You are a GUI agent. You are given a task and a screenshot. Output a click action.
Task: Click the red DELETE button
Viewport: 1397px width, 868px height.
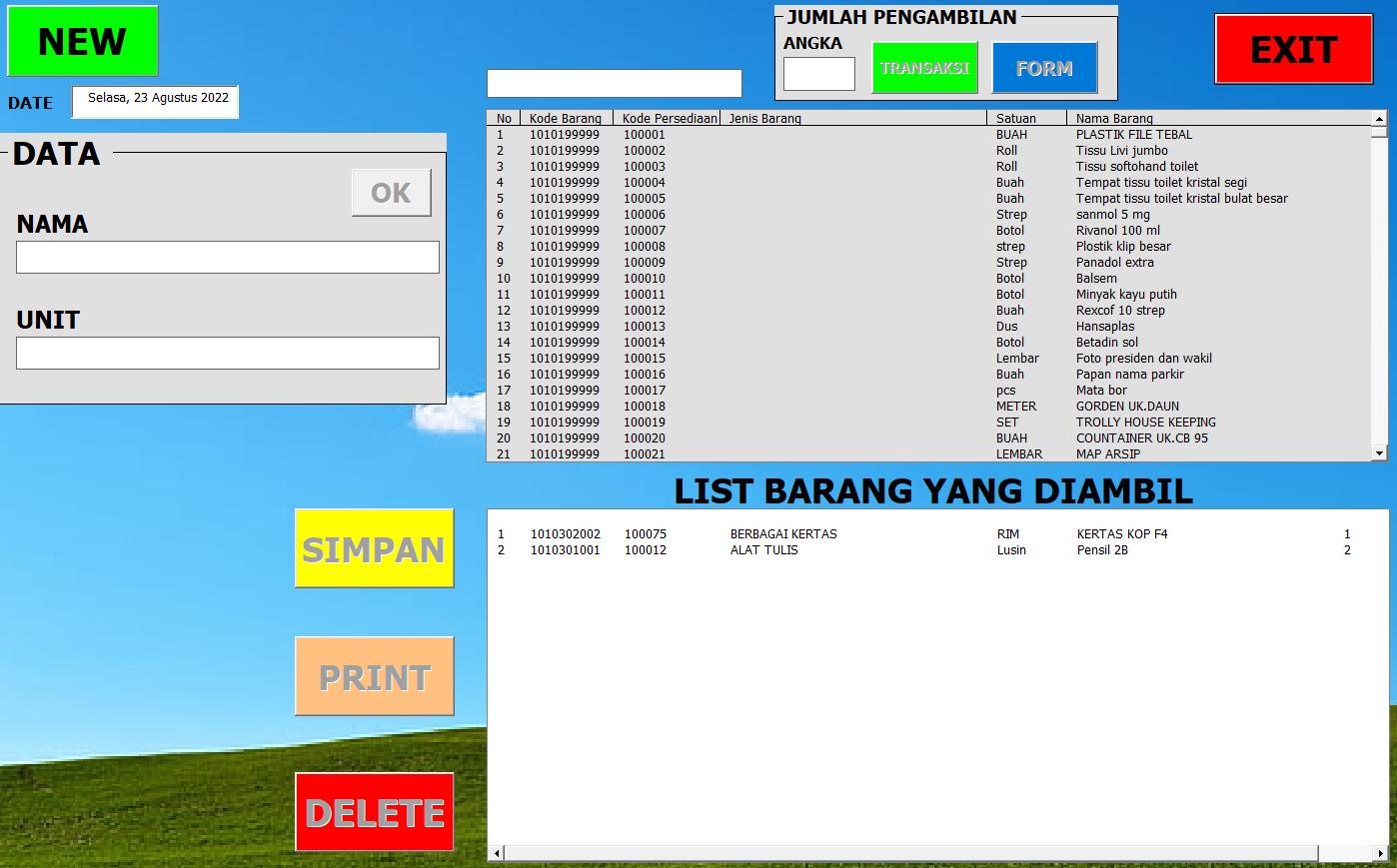coord(375,812)
